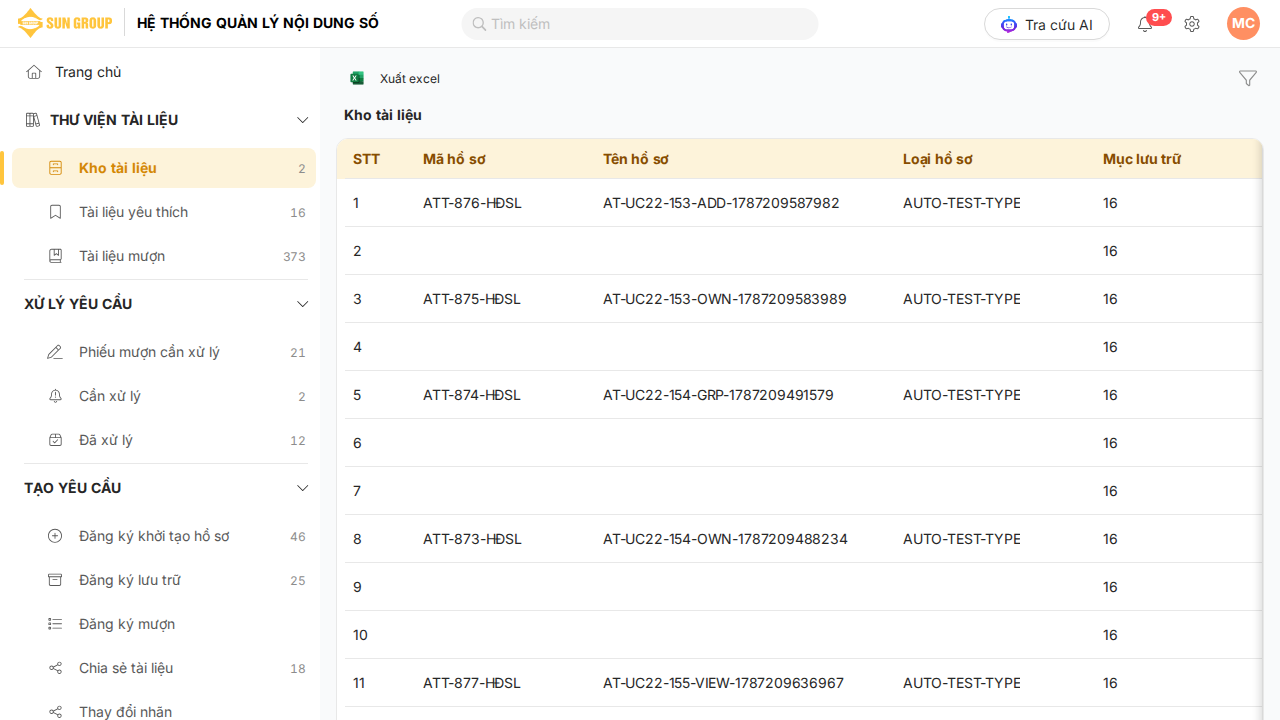Click the pencil icon for Phiếu mượn cần xử lý
This screenshot has height=720, width=1280.
coord(56,352)
